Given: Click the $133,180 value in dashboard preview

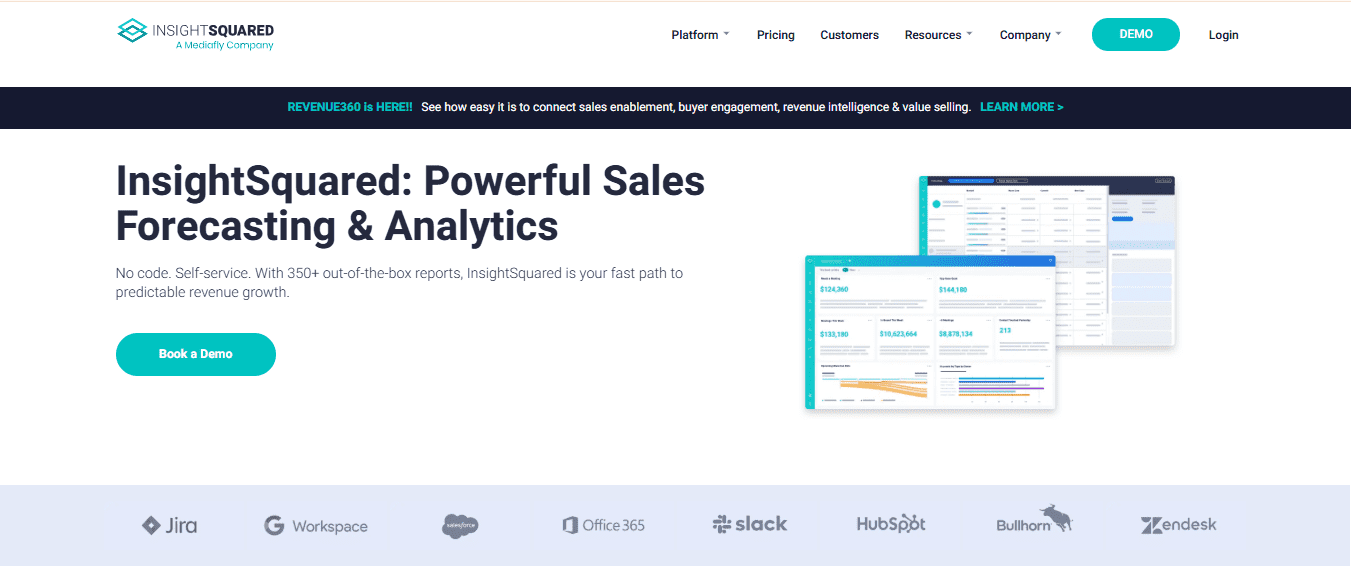Looking at the screenshot, I should pos(834,334).
